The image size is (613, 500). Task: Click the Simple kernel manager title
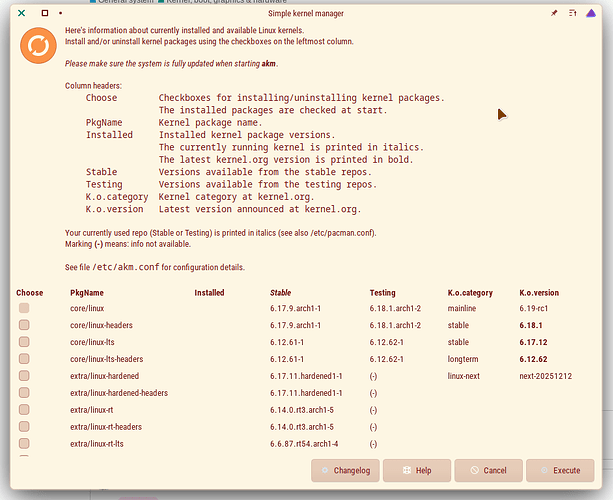[x=306, y=13]
